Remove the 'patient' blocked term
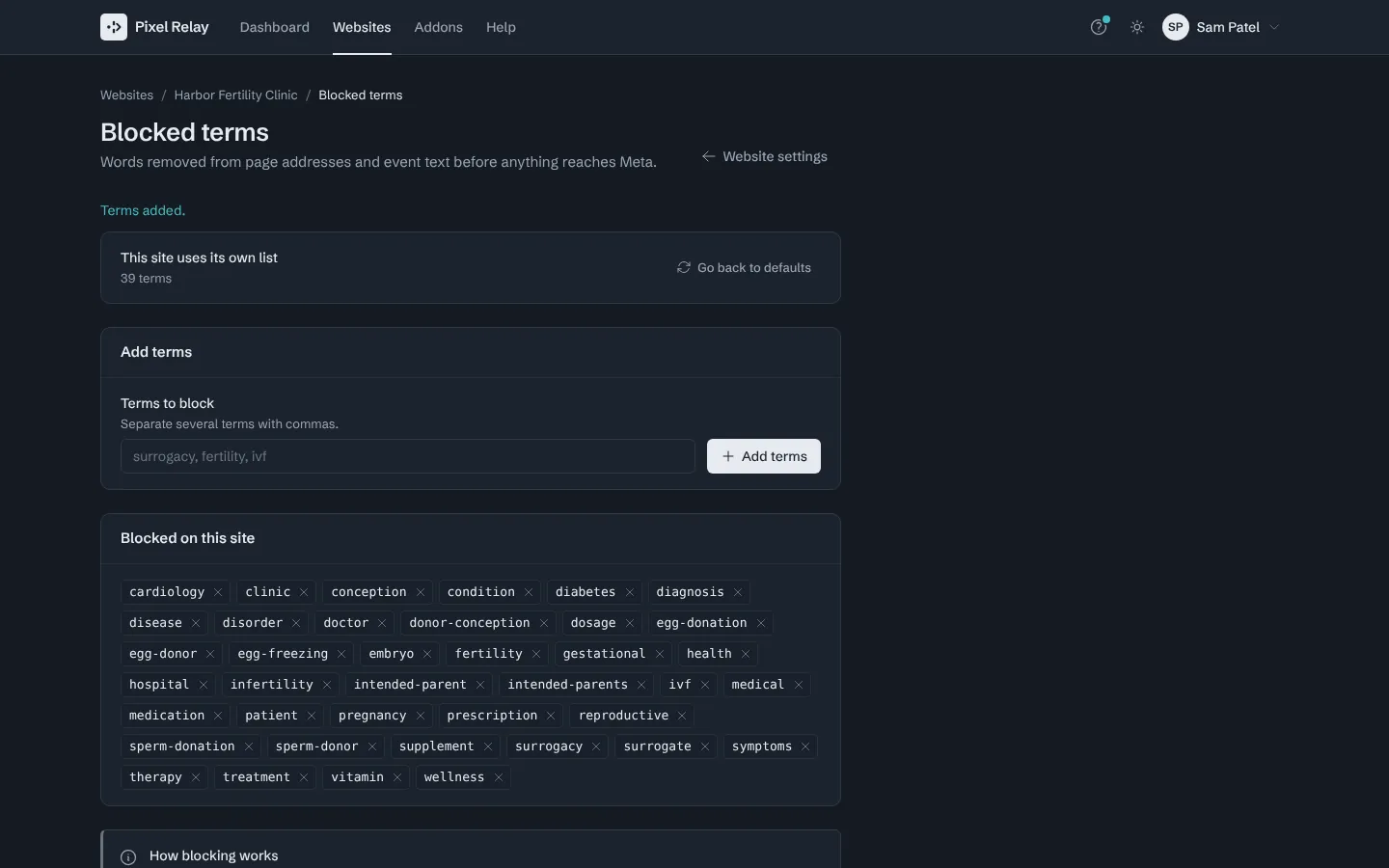Image resolution: width=1389 pixels, height=868 pixels. pos(312,716)
